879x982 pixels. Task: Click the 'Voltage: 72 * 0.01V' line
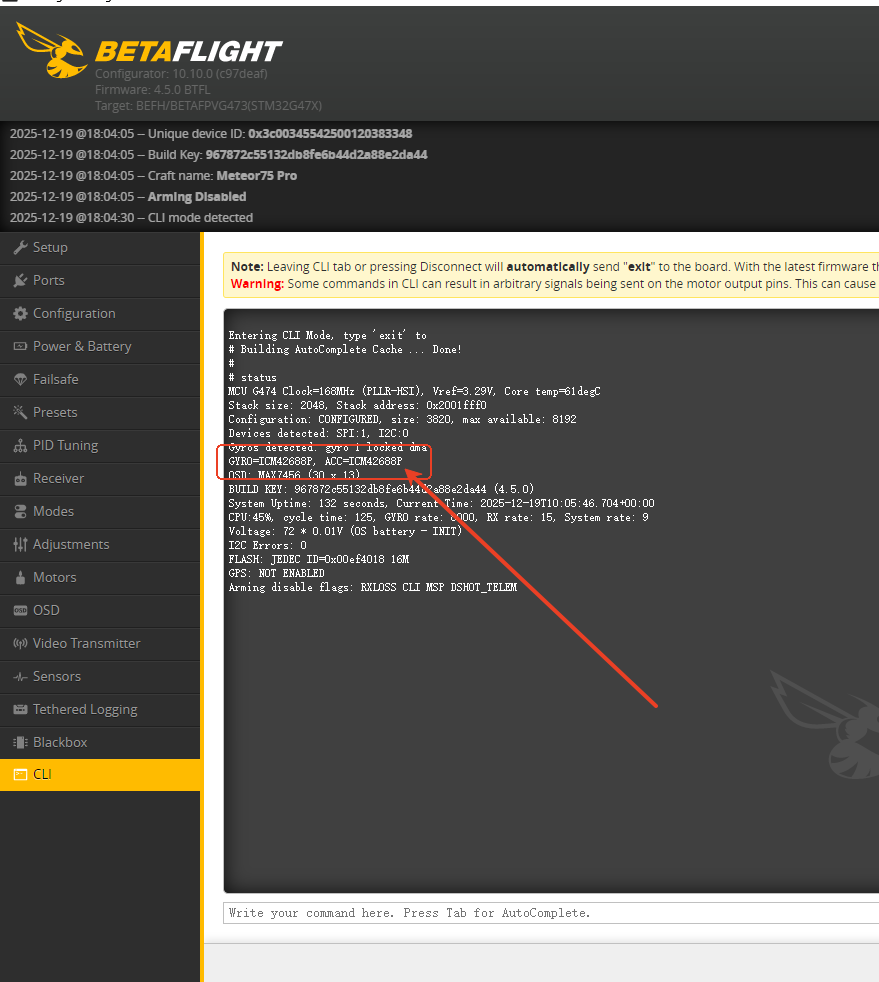point(345,532)
